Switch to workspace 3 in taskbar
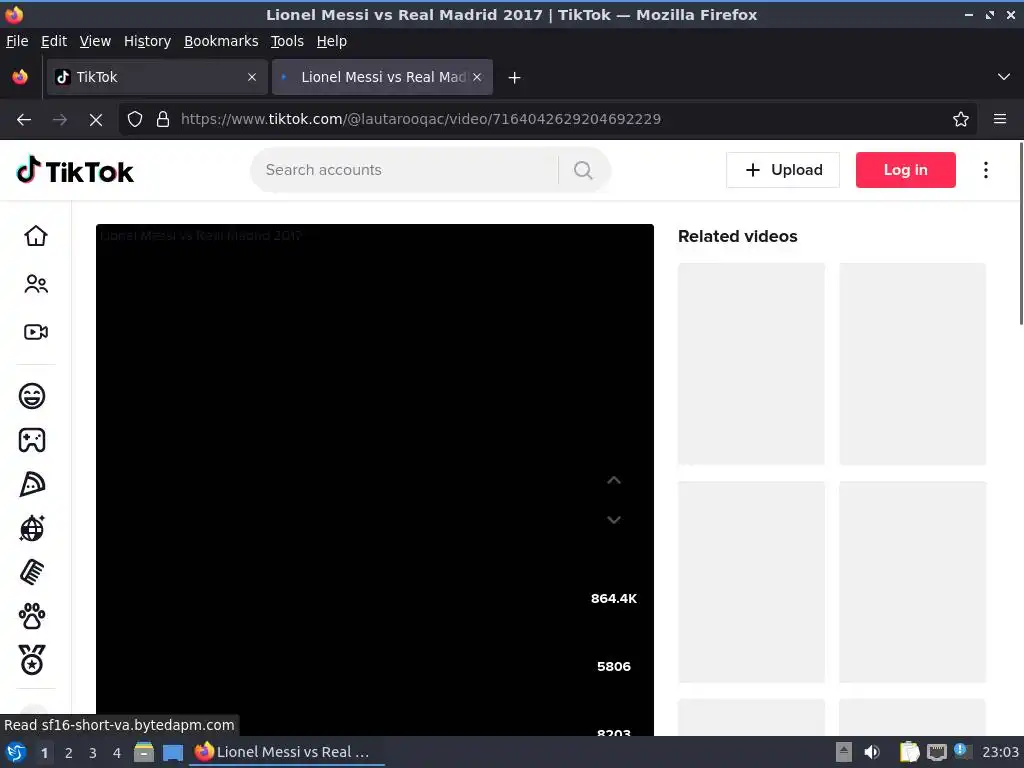 tap(93, 753)
